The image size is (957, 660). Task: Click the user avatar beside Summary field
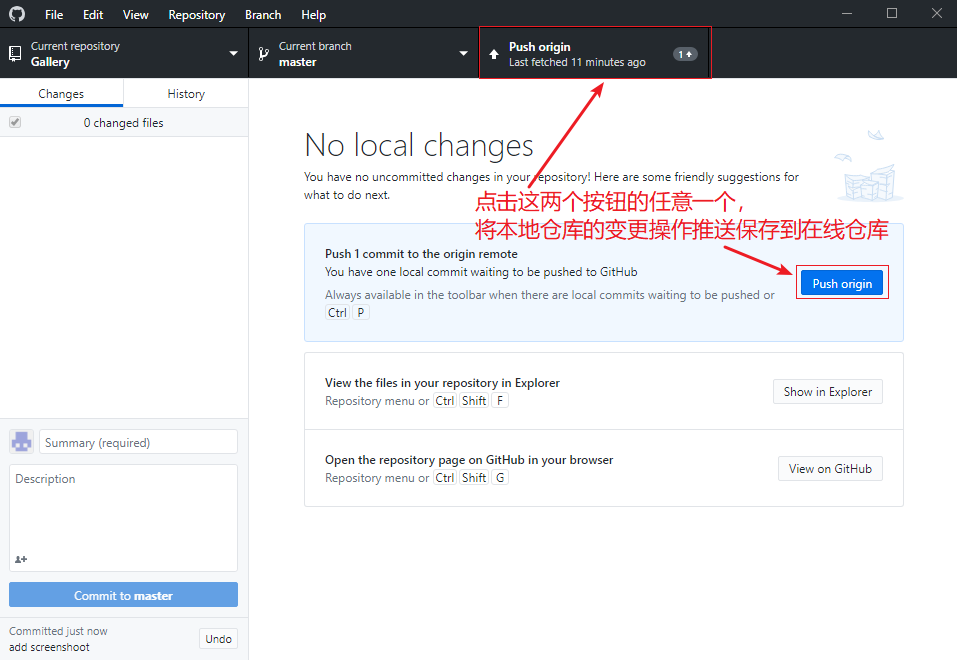coord(21,441)
